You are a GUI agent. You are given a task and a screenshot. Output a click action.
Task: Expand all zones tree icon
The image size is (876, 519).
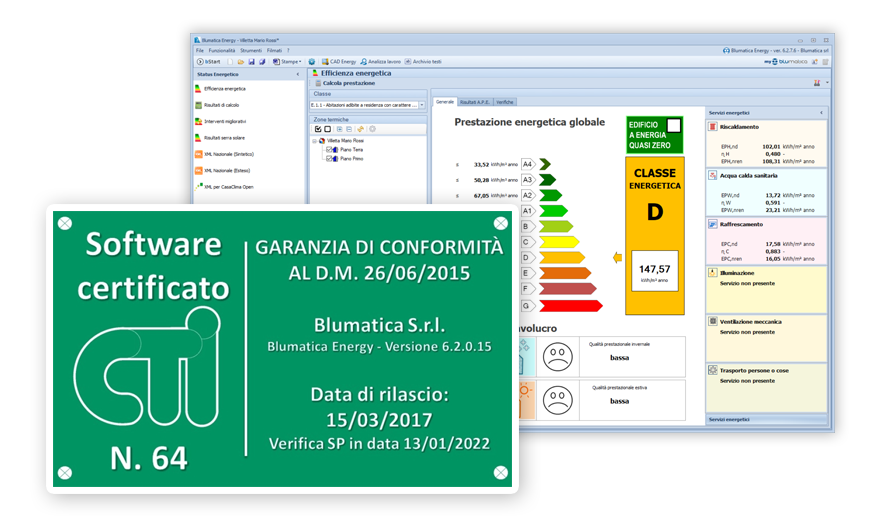coord(339,129)
